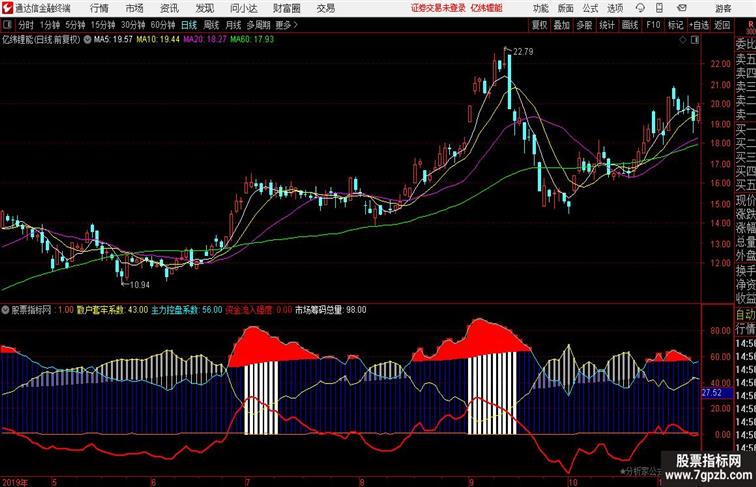Open the 市场 menu
Screen dimensions: 756x487
click(x=135, y=8)
